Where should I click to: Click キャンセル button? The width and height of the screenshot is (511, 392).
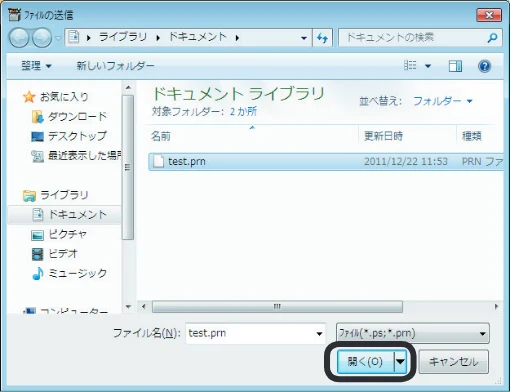coord(454,361)
